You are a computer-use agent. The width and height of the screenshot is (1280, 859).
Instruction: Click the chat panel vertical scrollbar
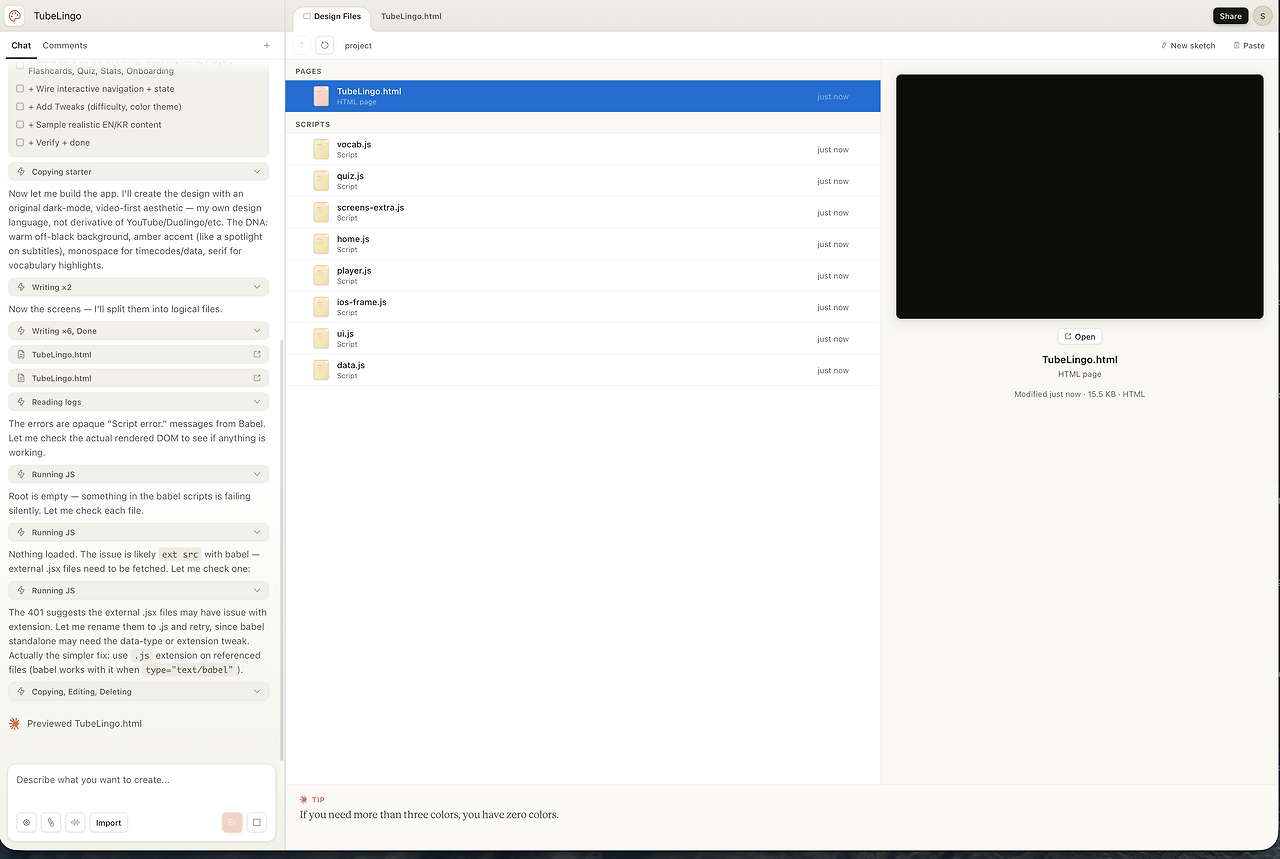281,550
